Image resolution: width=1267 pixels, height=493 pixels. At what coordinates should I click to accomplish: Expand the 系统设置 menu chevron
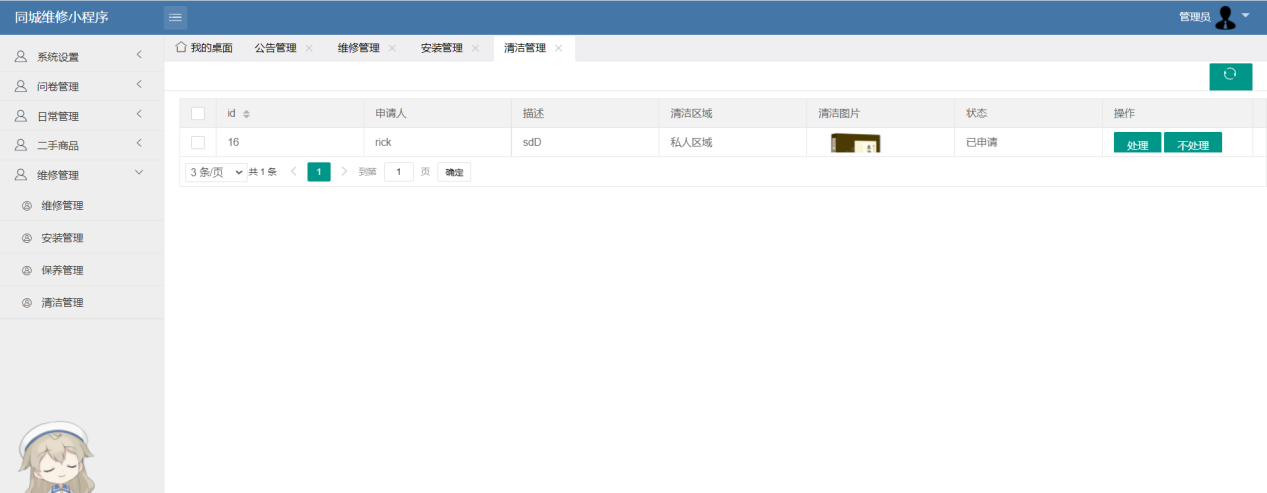[x=139, y=55]
